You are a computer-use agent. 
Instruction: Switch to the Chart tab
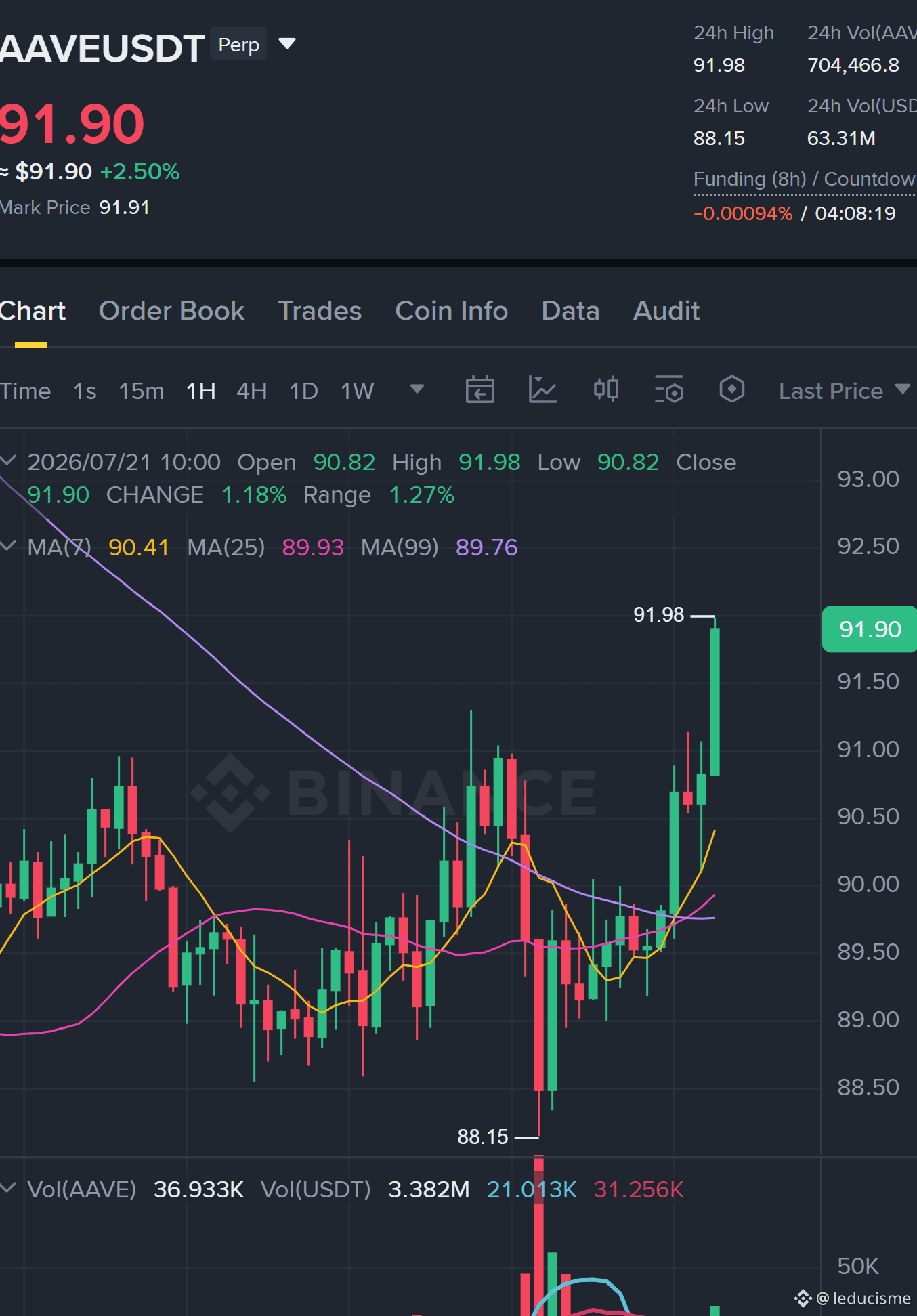33,311
